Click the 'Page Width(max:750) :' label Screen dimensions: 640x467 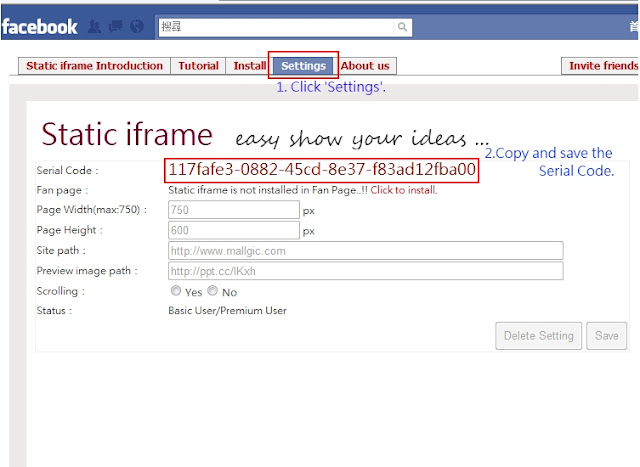[x=91, y=210]
